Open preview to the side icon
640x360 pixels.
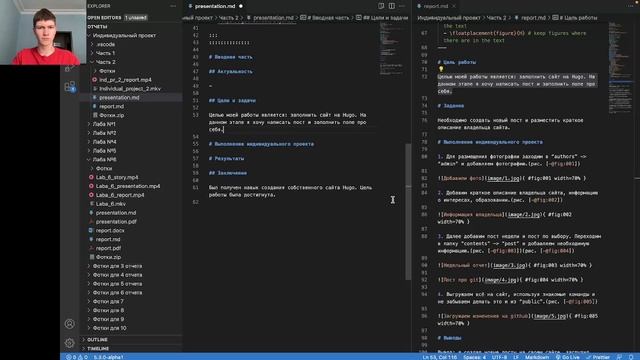(381, 6)
